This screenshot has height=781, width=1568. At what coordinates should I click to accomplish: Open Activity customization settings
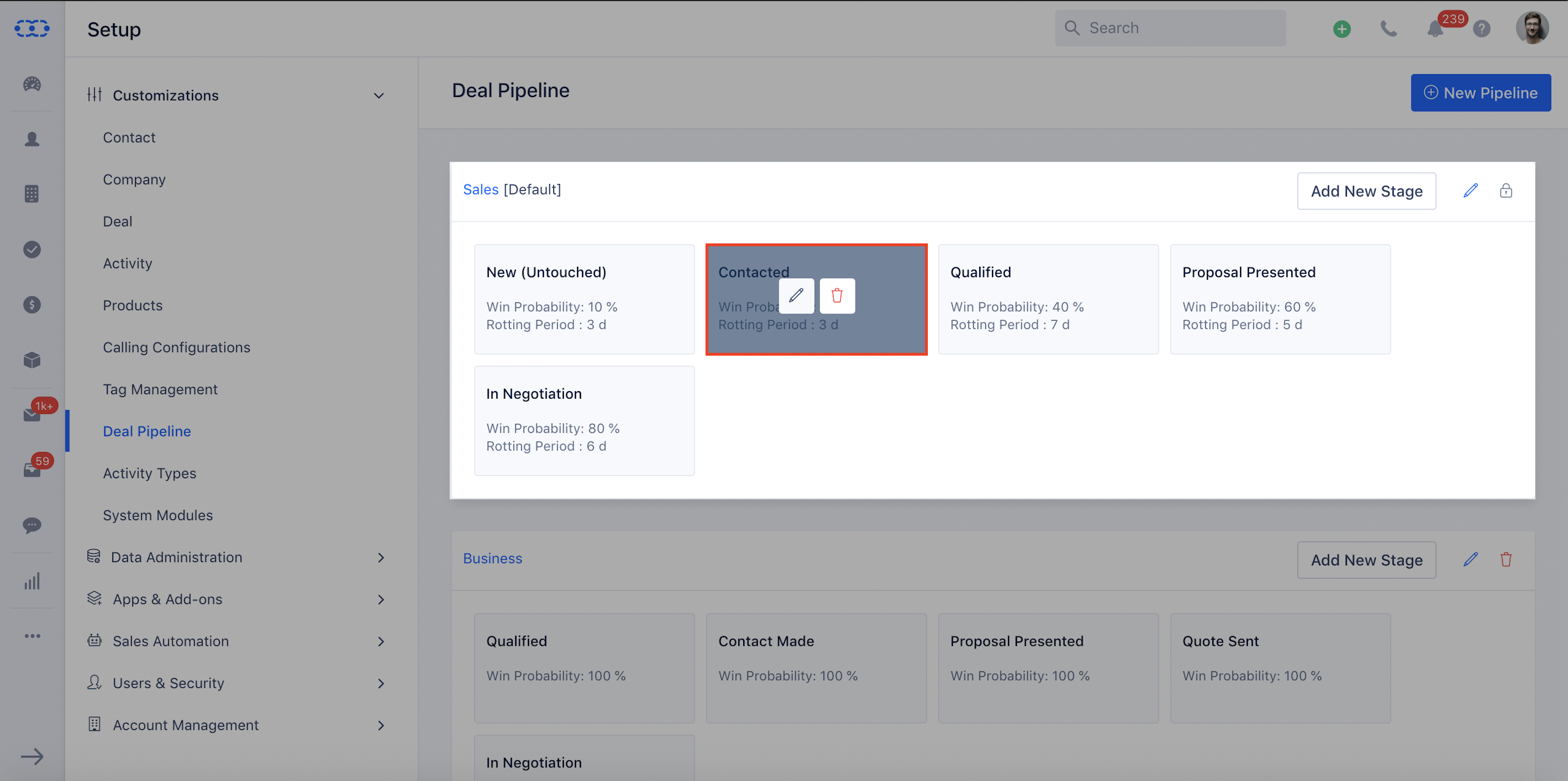click(x=127, y=264)
